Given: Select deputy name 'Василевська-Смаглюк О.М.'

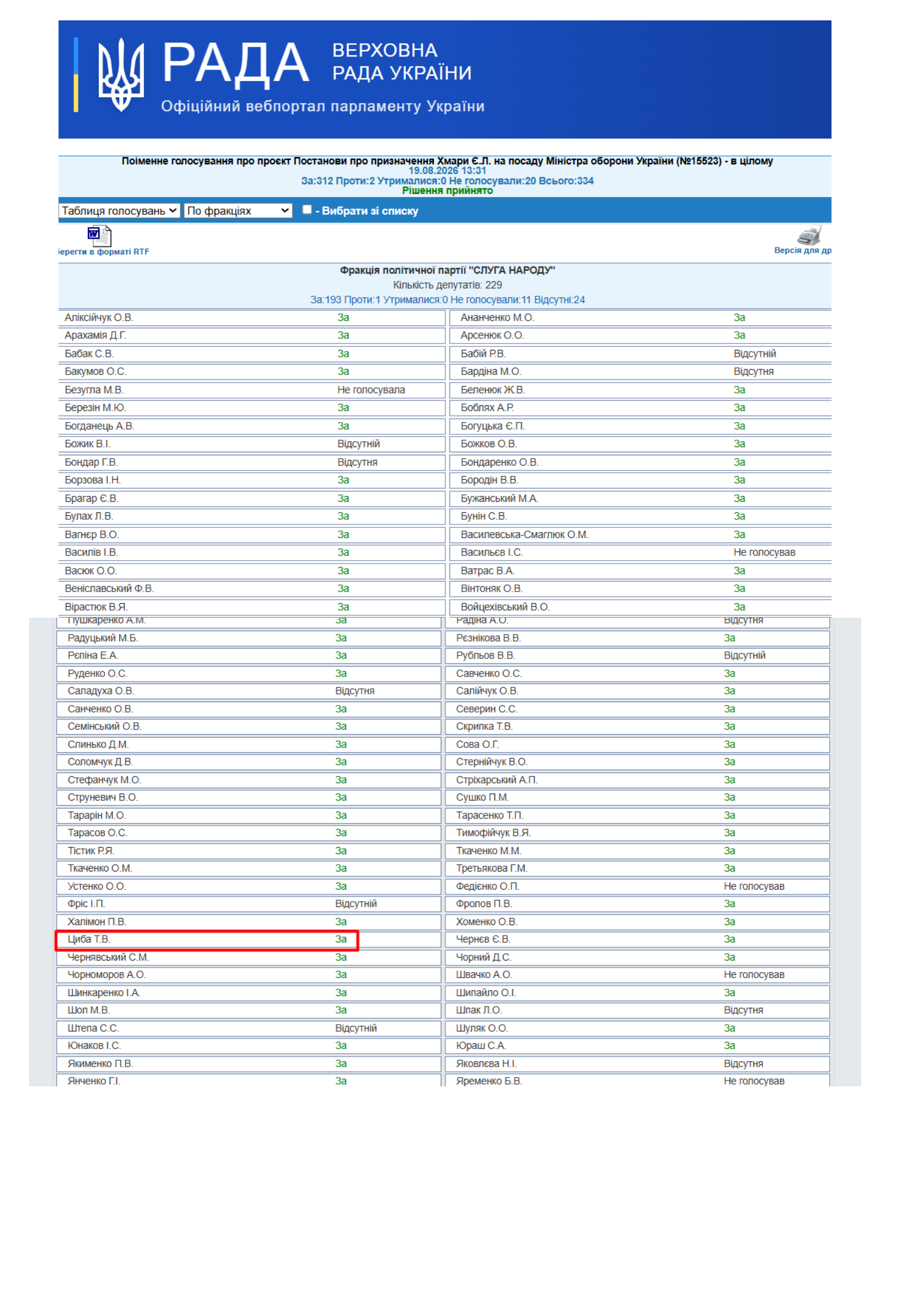Looking at the screenshot, I should pyautogui.click(x=524, y=534).
